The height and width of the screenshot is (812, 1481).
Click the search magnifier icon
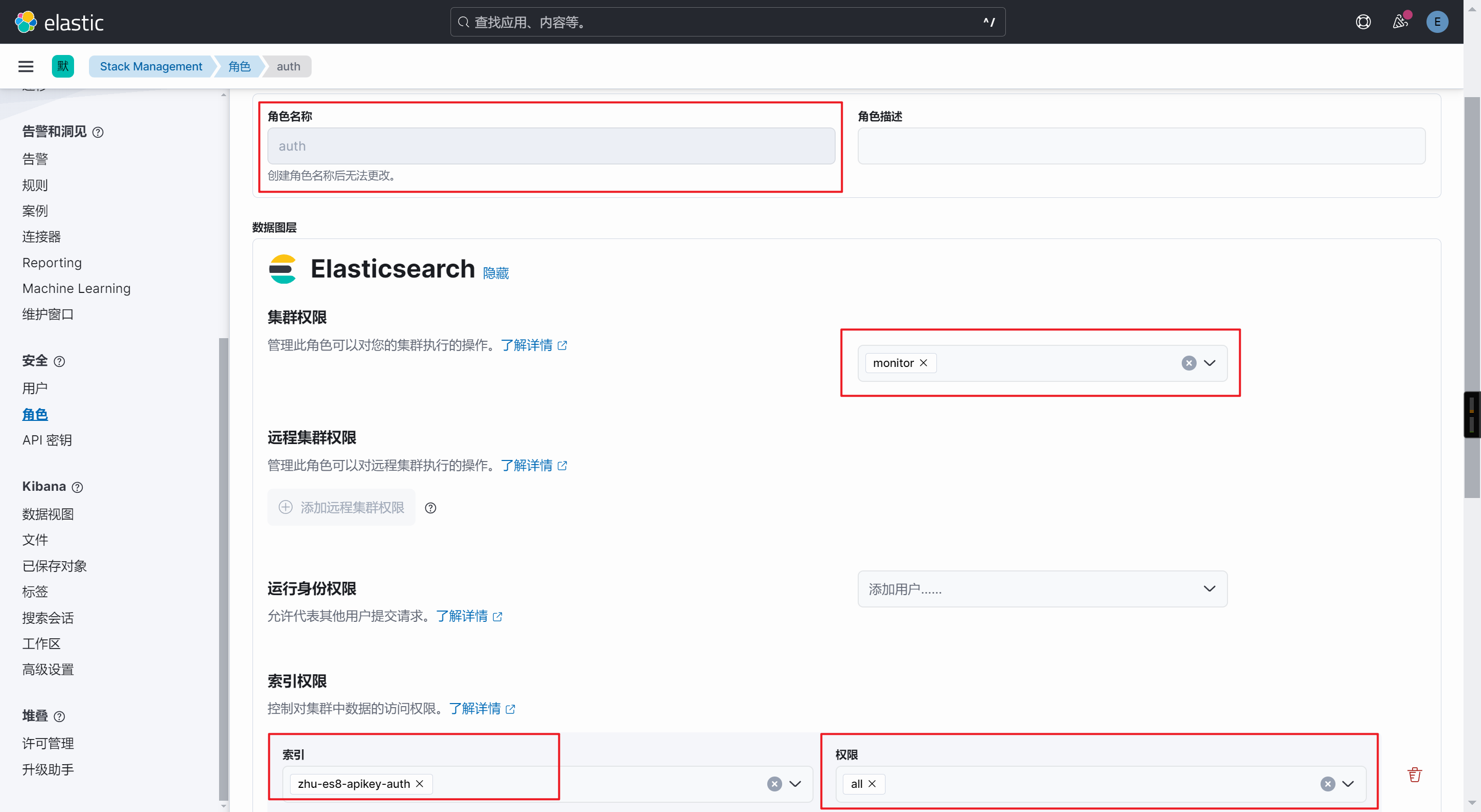tap(463, 22)
